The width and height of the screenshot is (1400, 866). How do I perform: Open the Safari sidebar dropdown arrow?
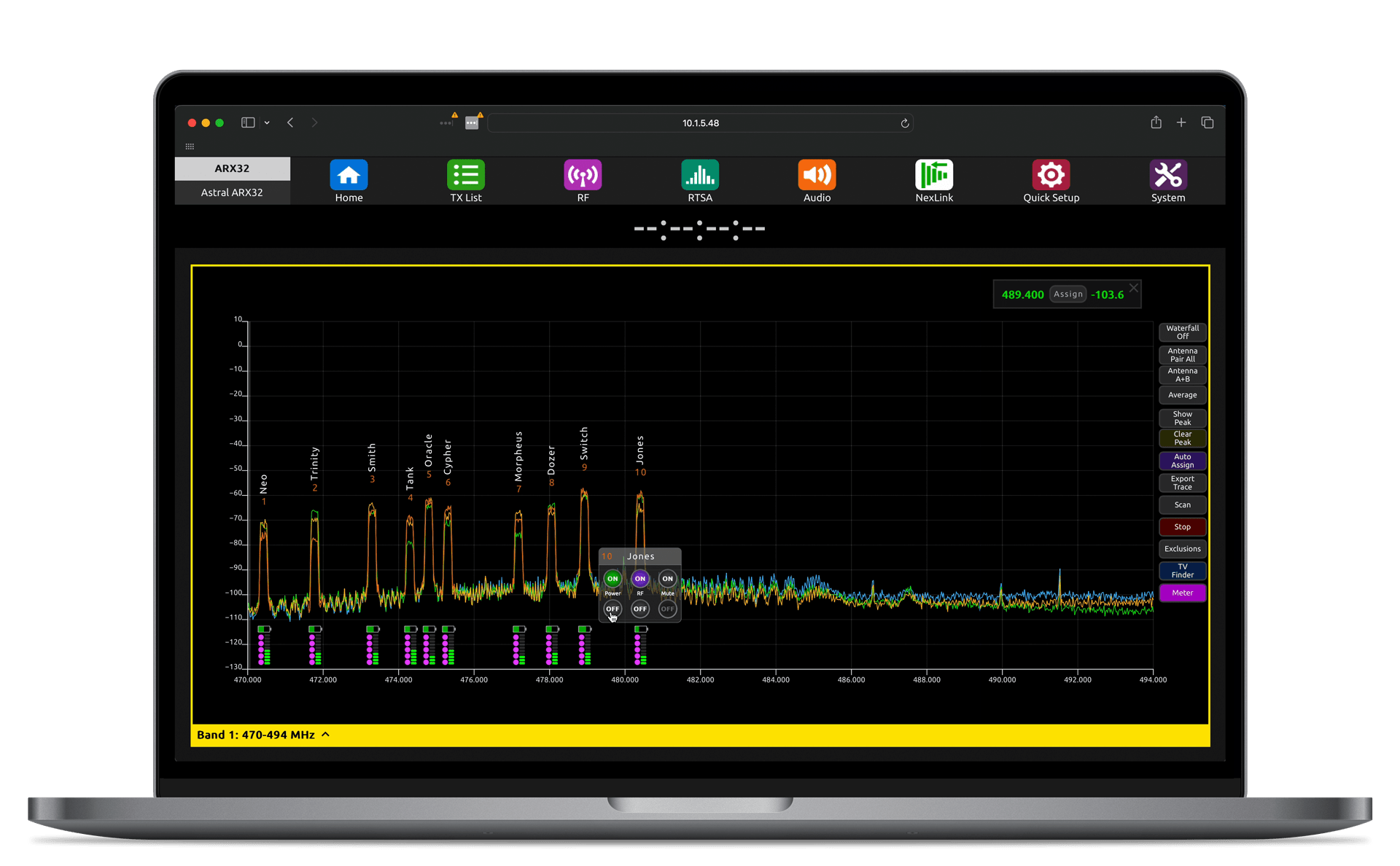pos(267,123)
